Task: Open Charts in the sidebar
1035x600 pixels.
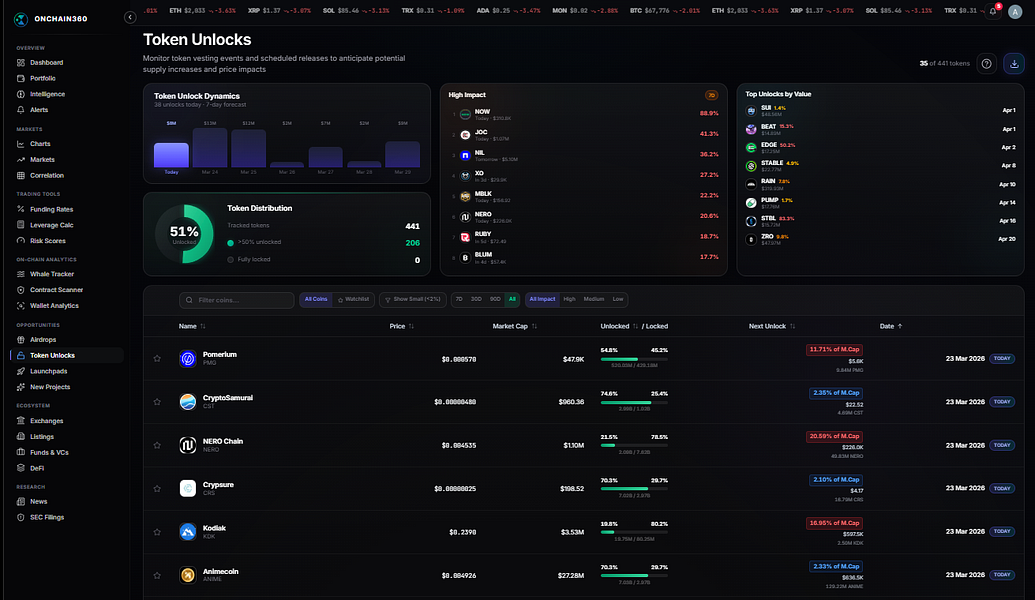Action: coord(67,144)
